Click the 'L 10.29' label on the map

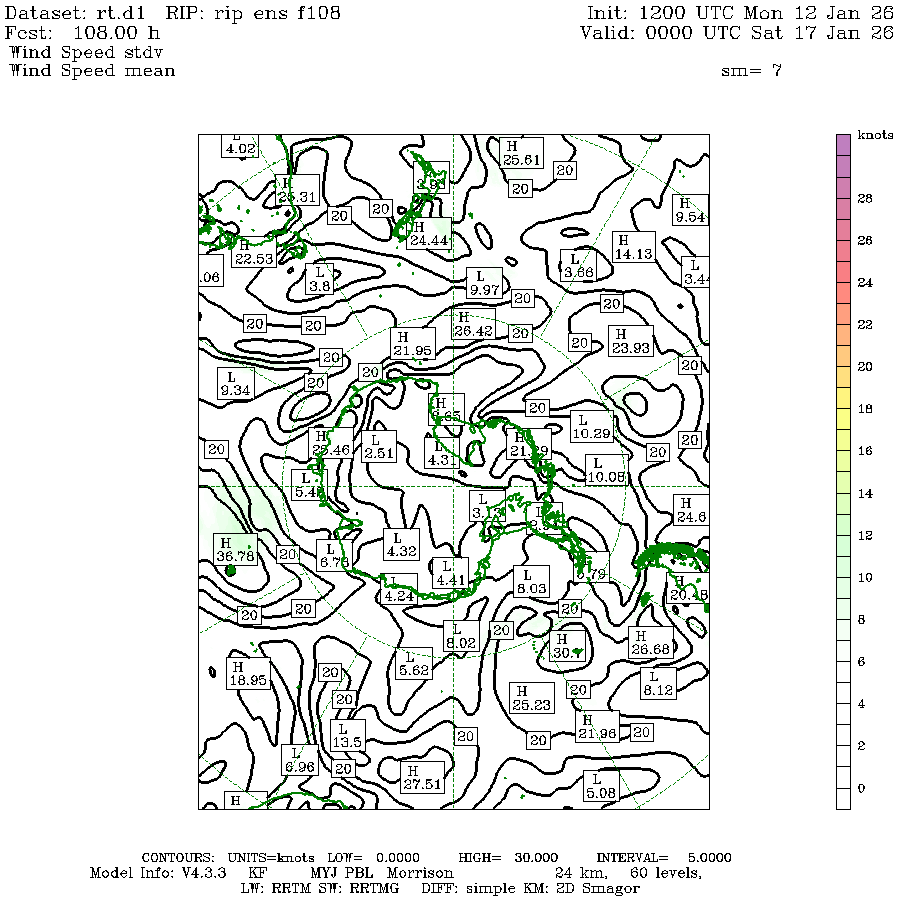pos(591,426)
